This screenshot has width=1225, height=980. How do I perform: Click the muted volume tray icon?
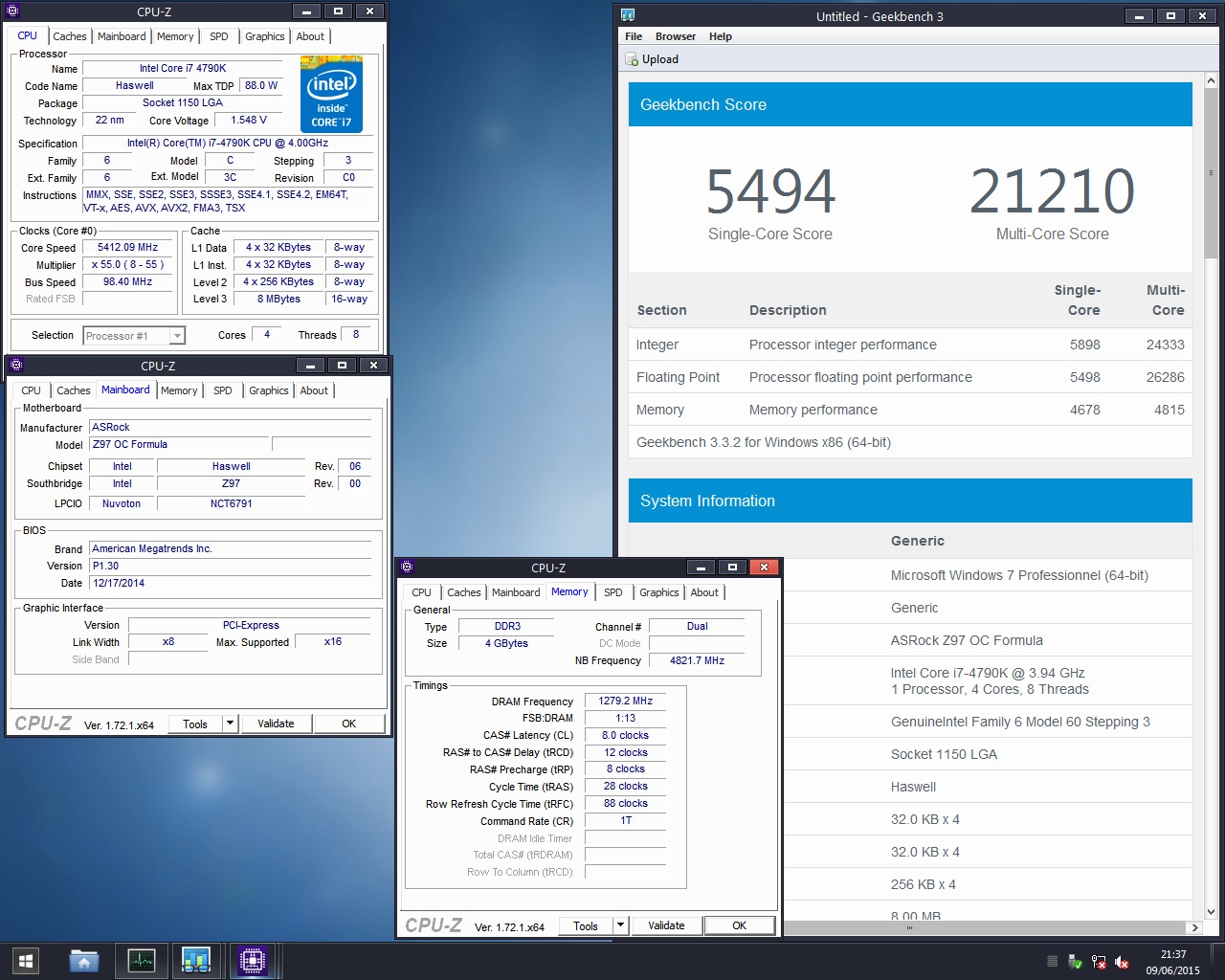[x=1122, y=962]
